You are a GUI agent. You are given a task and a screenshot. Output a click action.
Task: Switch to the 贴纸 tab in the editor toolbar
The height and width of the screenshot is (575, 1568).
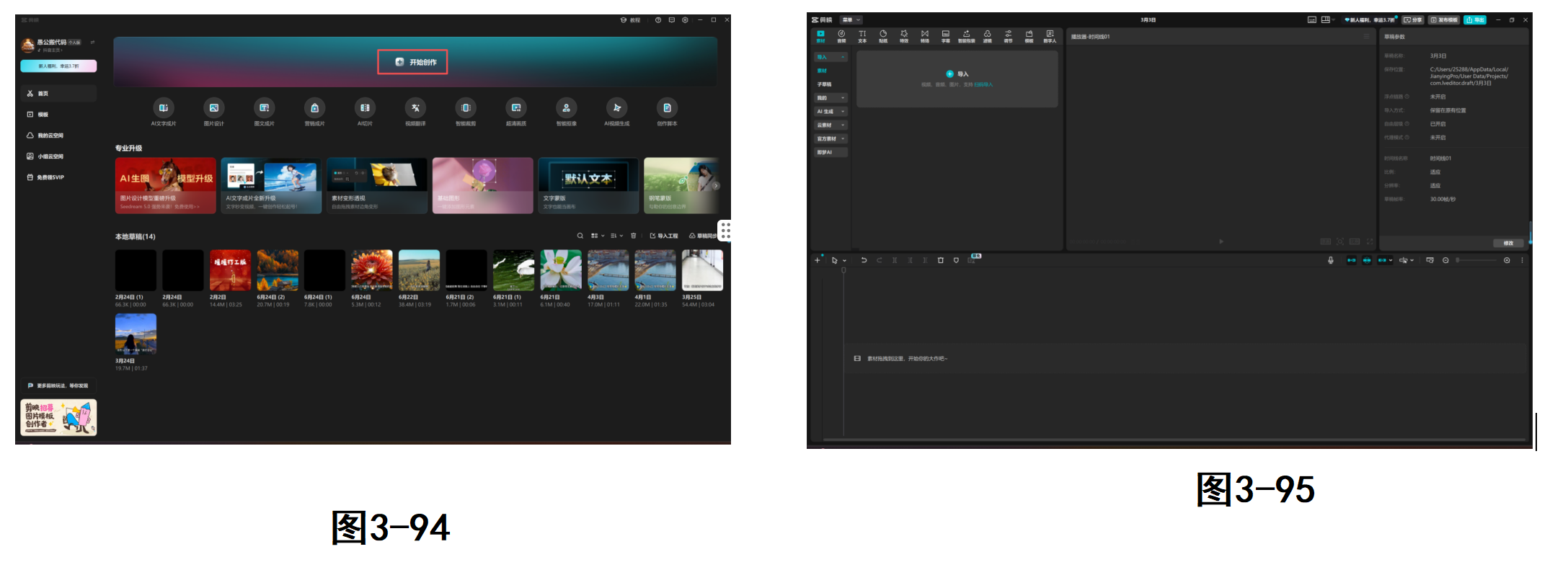tap(883, 37)
